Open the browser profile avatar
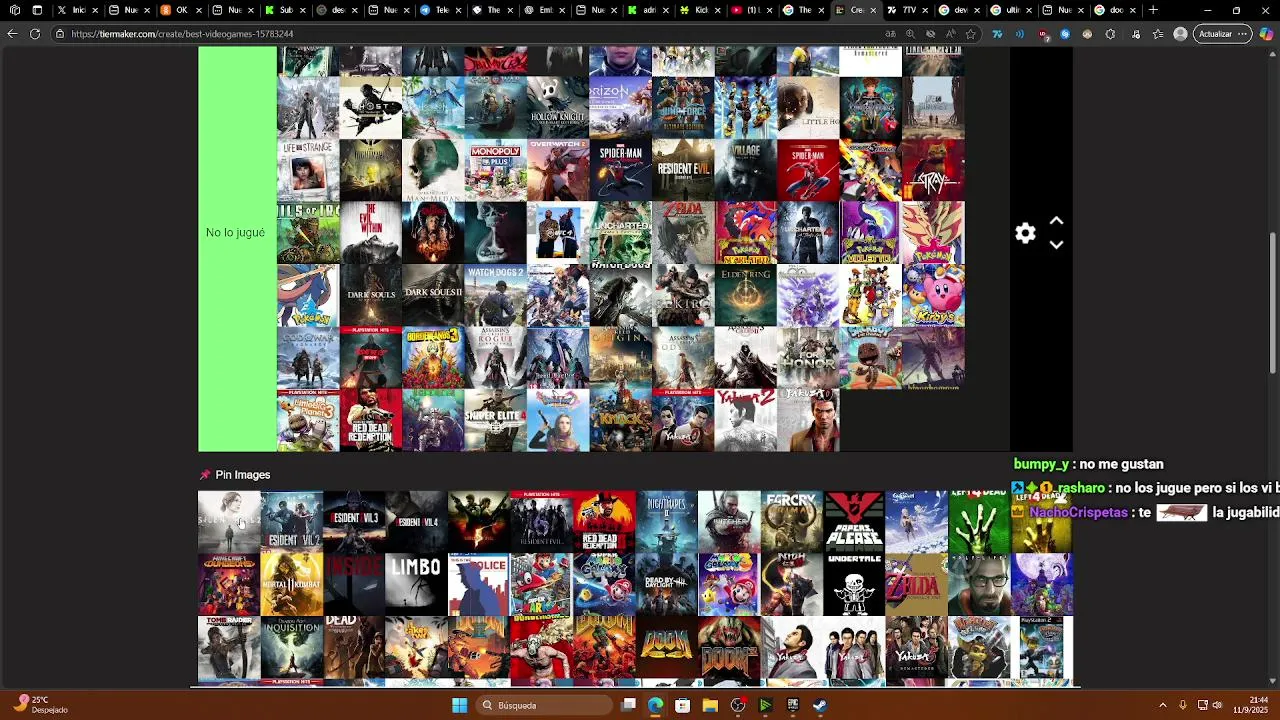1280x720 pixels. [1180, 34]
